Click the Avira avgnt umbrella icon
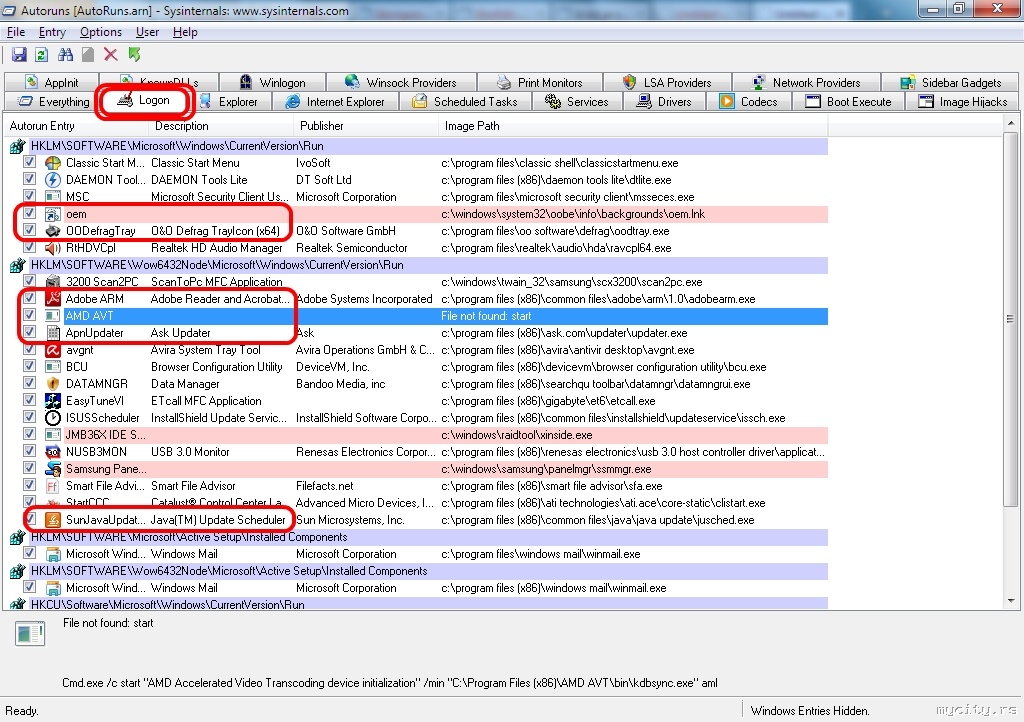The height and width of the screenshot is (722, 1024). tap(52, 350)
